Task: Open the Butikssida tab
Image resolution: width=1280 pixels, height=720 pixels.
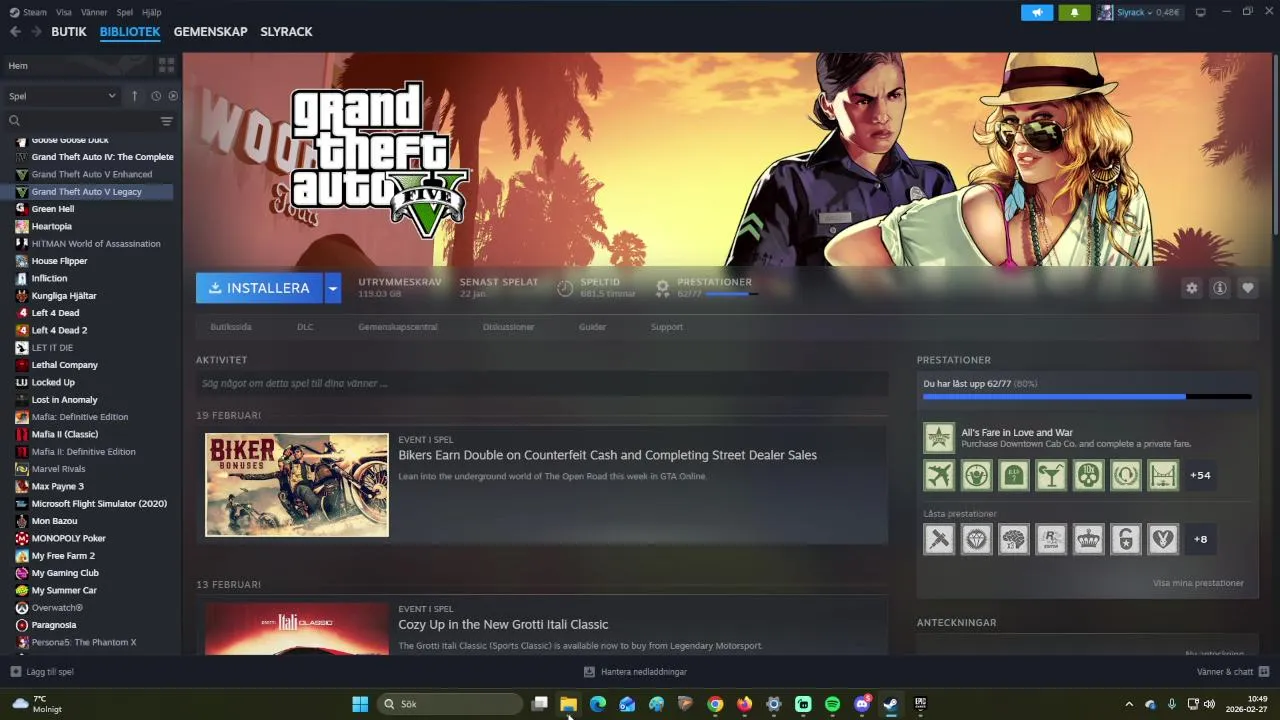Action: [231, 327]
